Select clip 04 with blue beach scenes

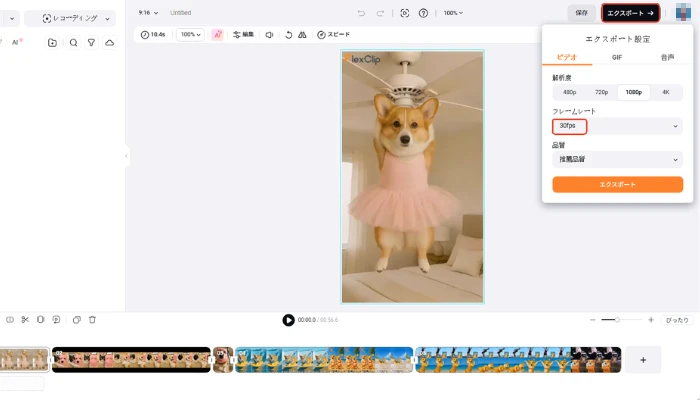click(x=324, y=360)
